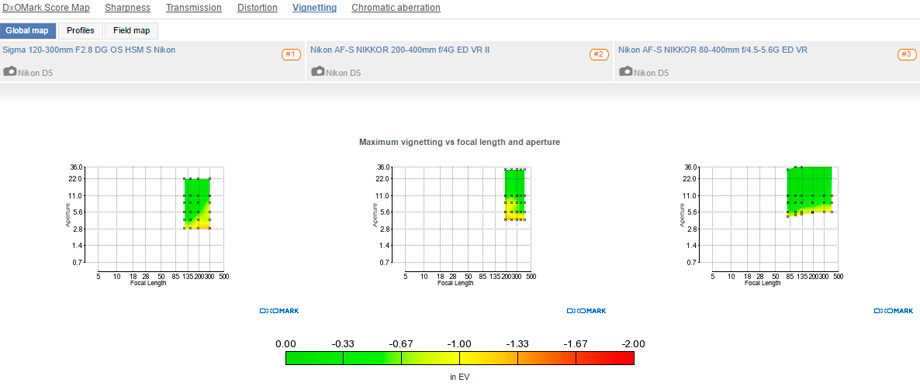Click DxOMark logo below the 200-400mm chart
Screen dimensions: 920x386
pyautogui.click(x=586, y=311)
